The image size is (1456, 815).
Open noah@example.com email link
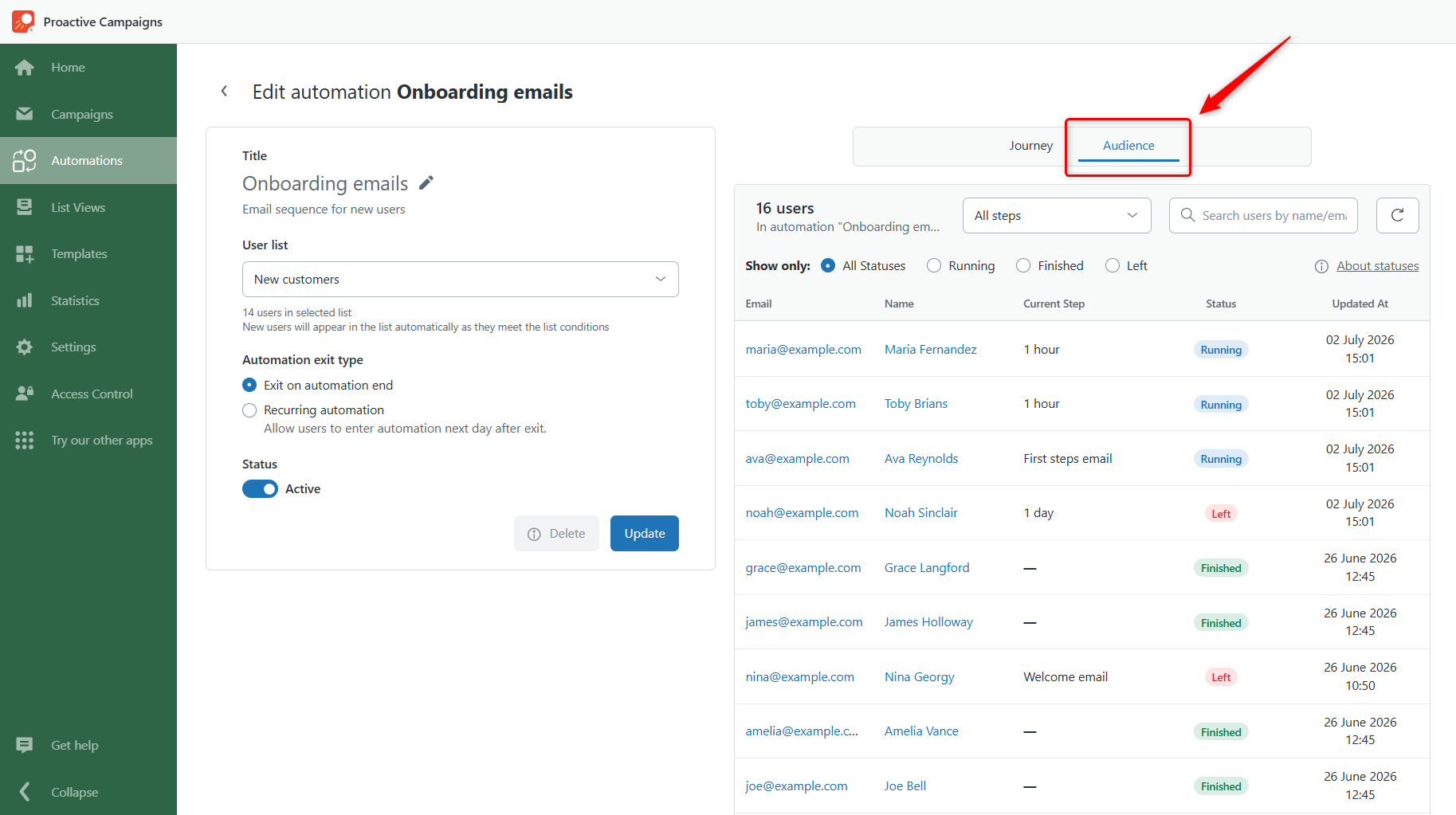(x=802, y=513)
